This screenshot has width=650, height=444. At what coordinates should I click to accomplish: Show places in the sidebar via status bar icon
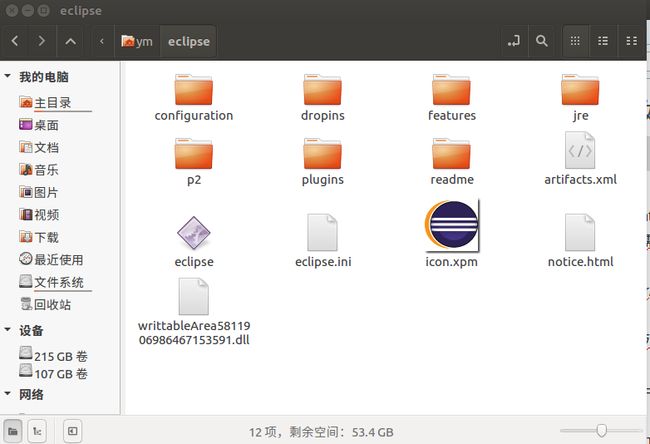(13, 432)
